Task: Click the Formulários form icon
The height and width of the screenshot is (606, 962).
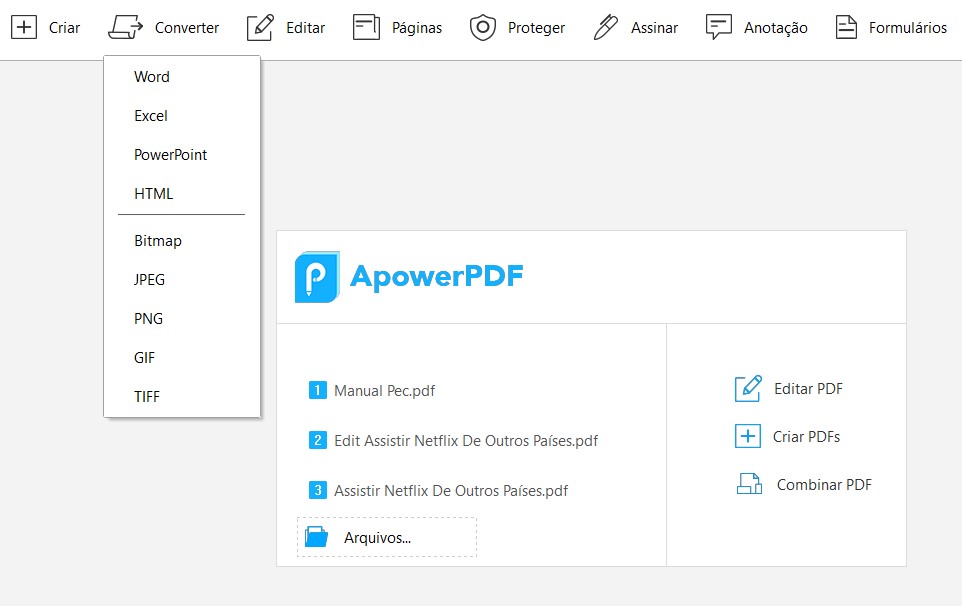Action: (845, 26)
